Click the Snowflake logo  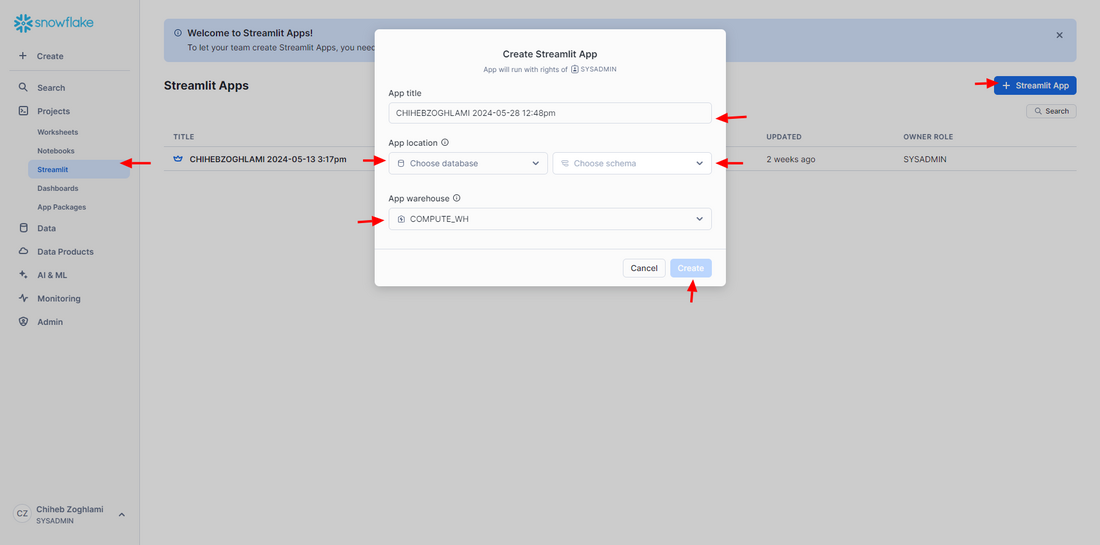(54, 23)
